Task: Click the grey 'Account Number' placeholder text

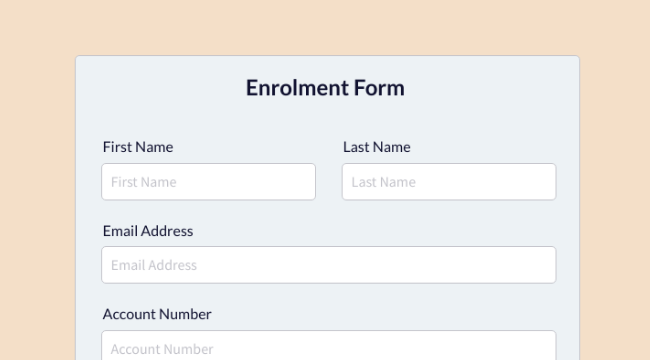Action: (162, 349)
